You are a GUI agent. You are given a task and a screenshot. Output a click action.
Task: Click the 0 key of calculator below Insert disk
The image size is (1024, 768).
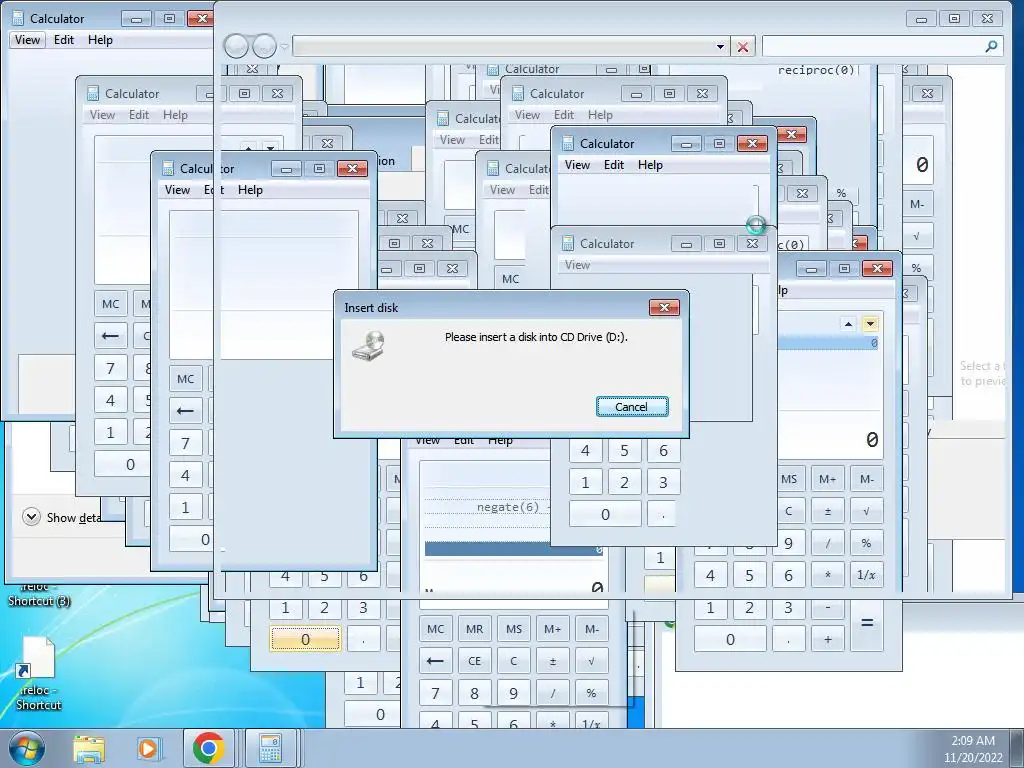pos(605,514)
